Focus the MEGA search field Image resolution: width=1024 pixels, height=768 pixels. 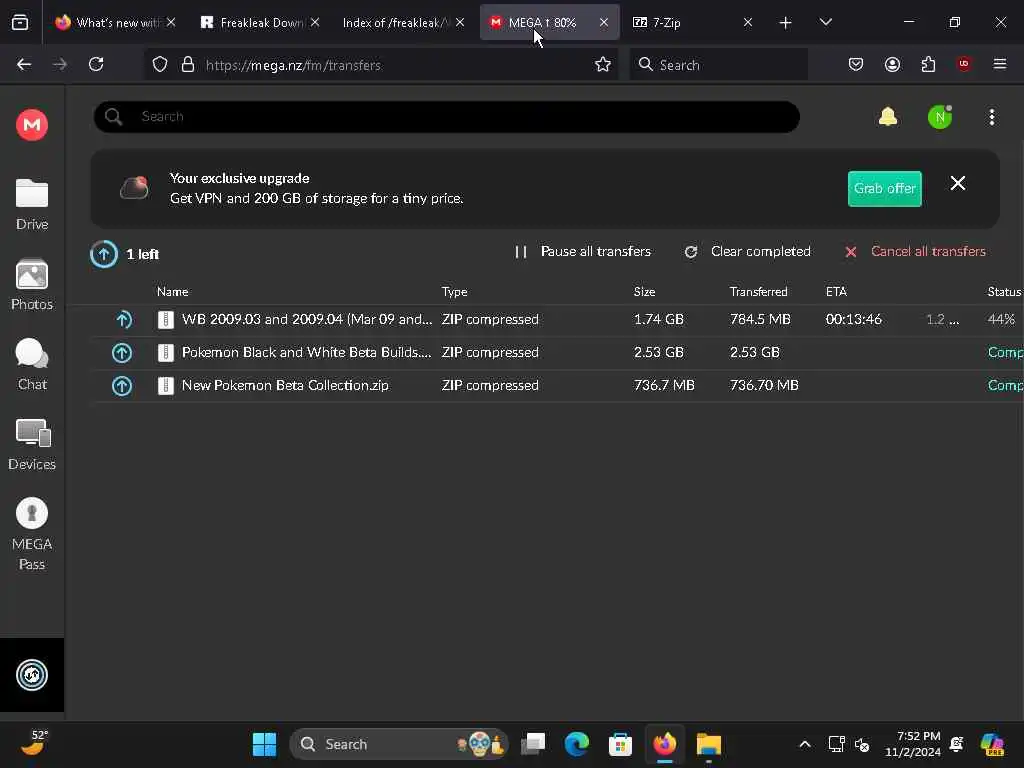click(x=447, y=117)
